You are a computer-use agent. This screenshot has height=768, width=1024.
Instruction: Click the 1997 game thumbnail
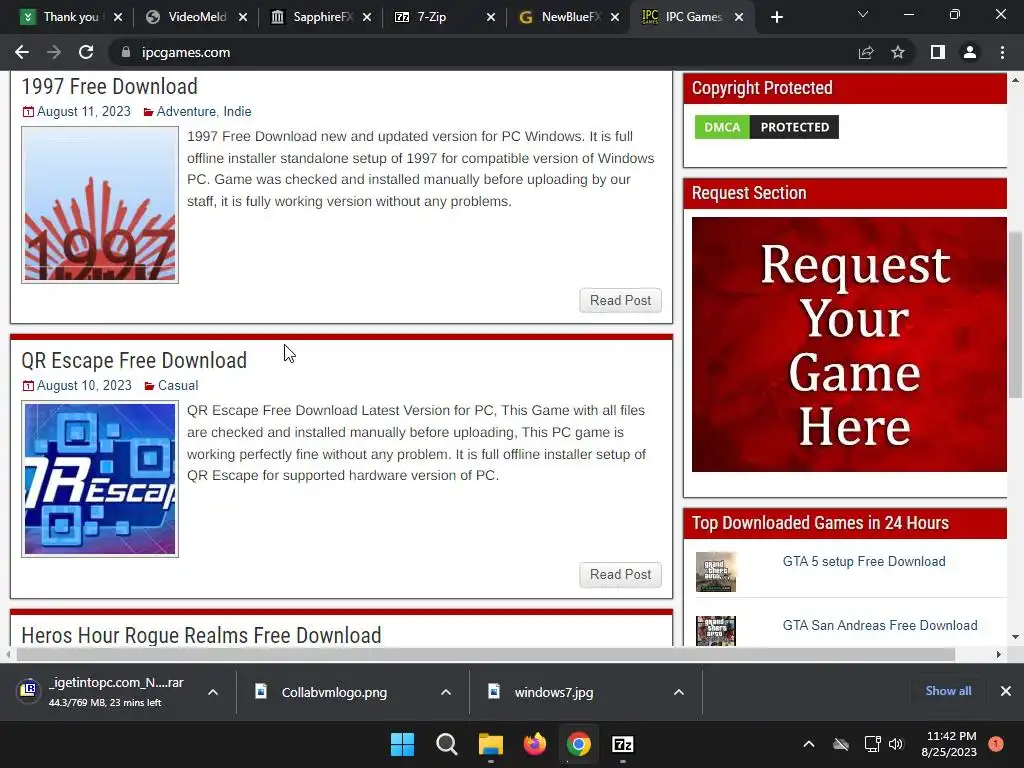(100, 204)
